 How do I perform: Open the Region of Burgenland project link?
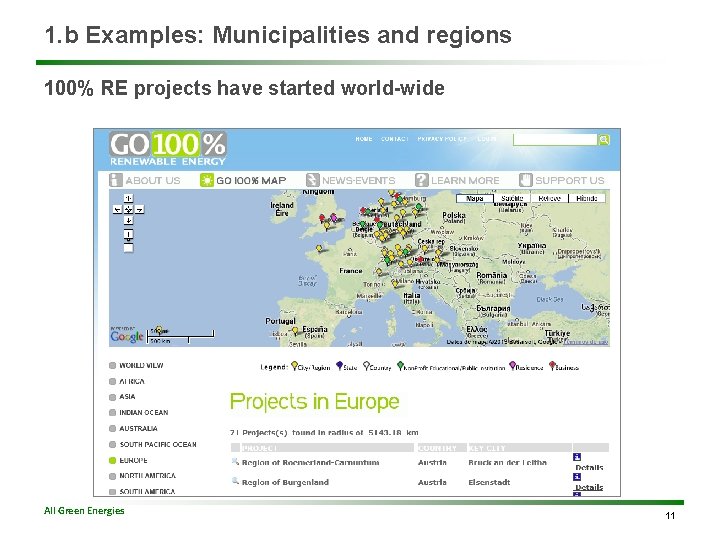285,482
